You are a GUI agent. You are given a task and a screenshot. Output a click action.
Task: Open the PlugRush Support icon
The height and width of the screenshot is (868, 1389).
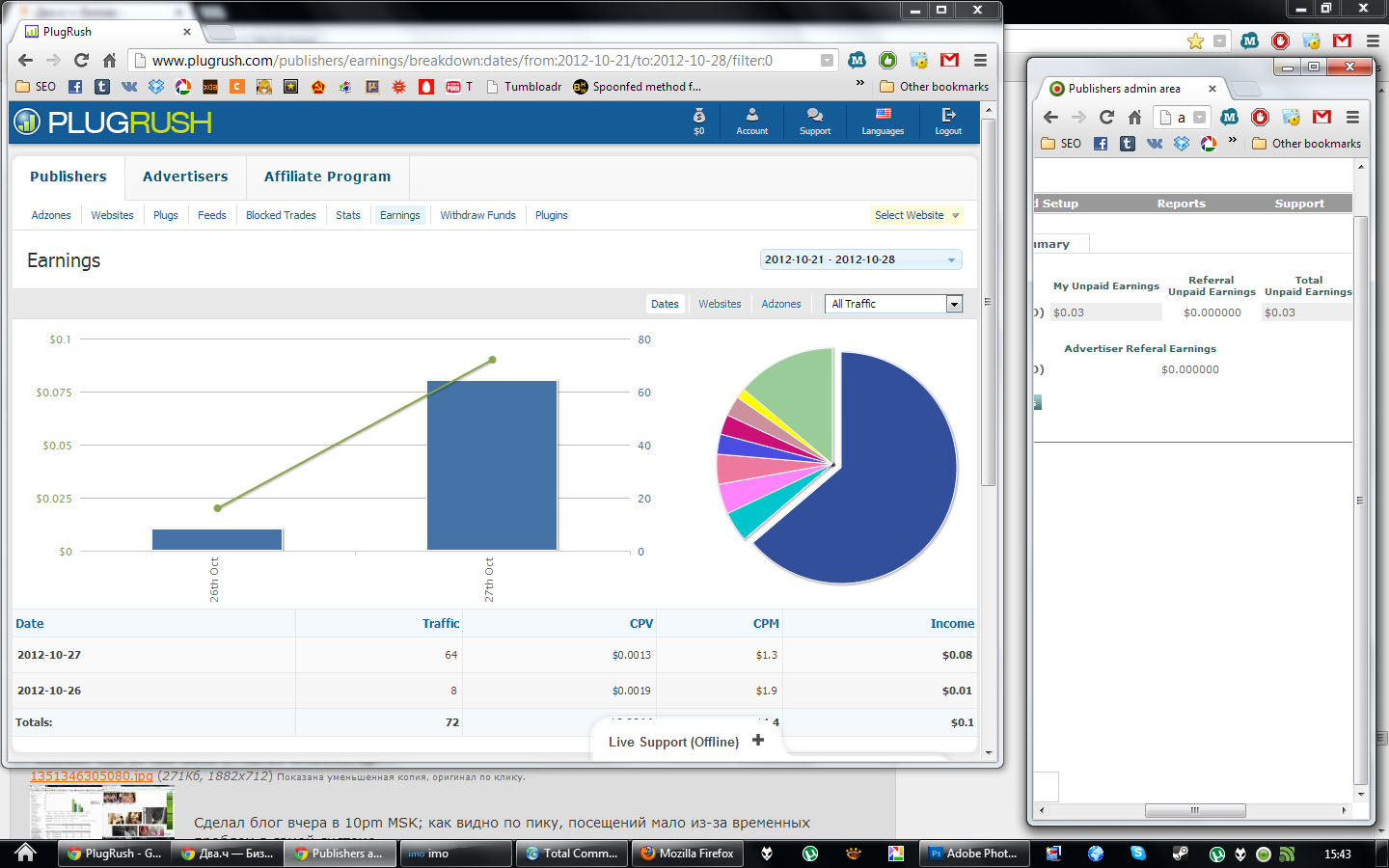click(815, 122)
